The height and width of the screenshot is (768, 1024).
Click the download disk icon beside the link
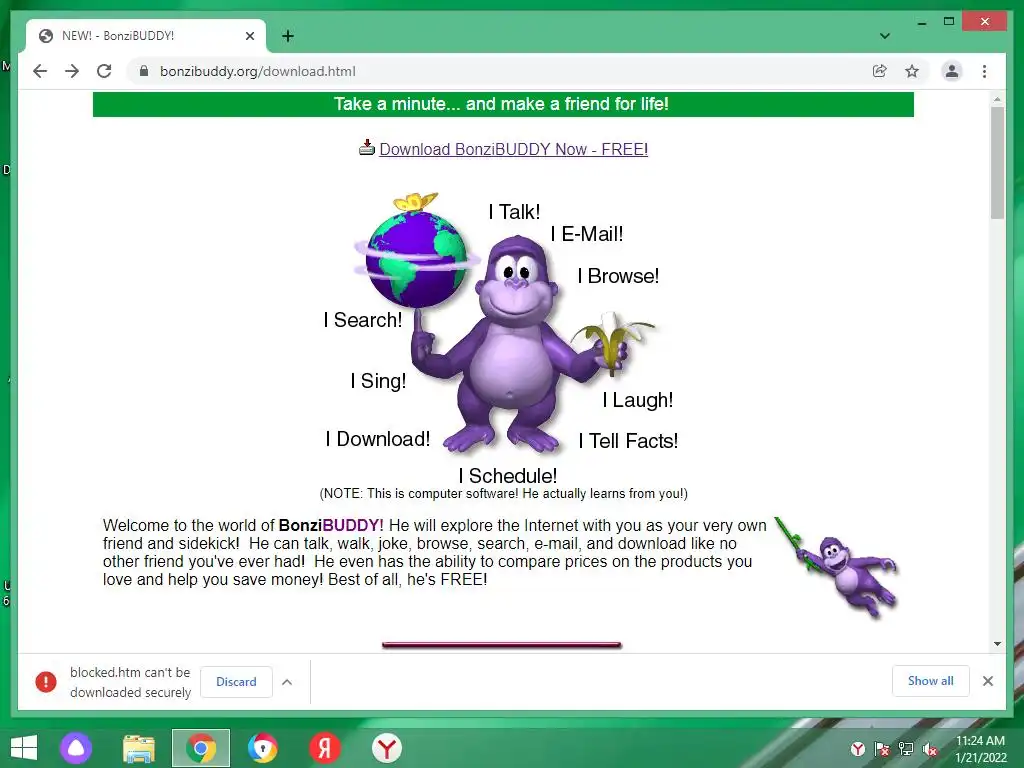coord(367,148)
